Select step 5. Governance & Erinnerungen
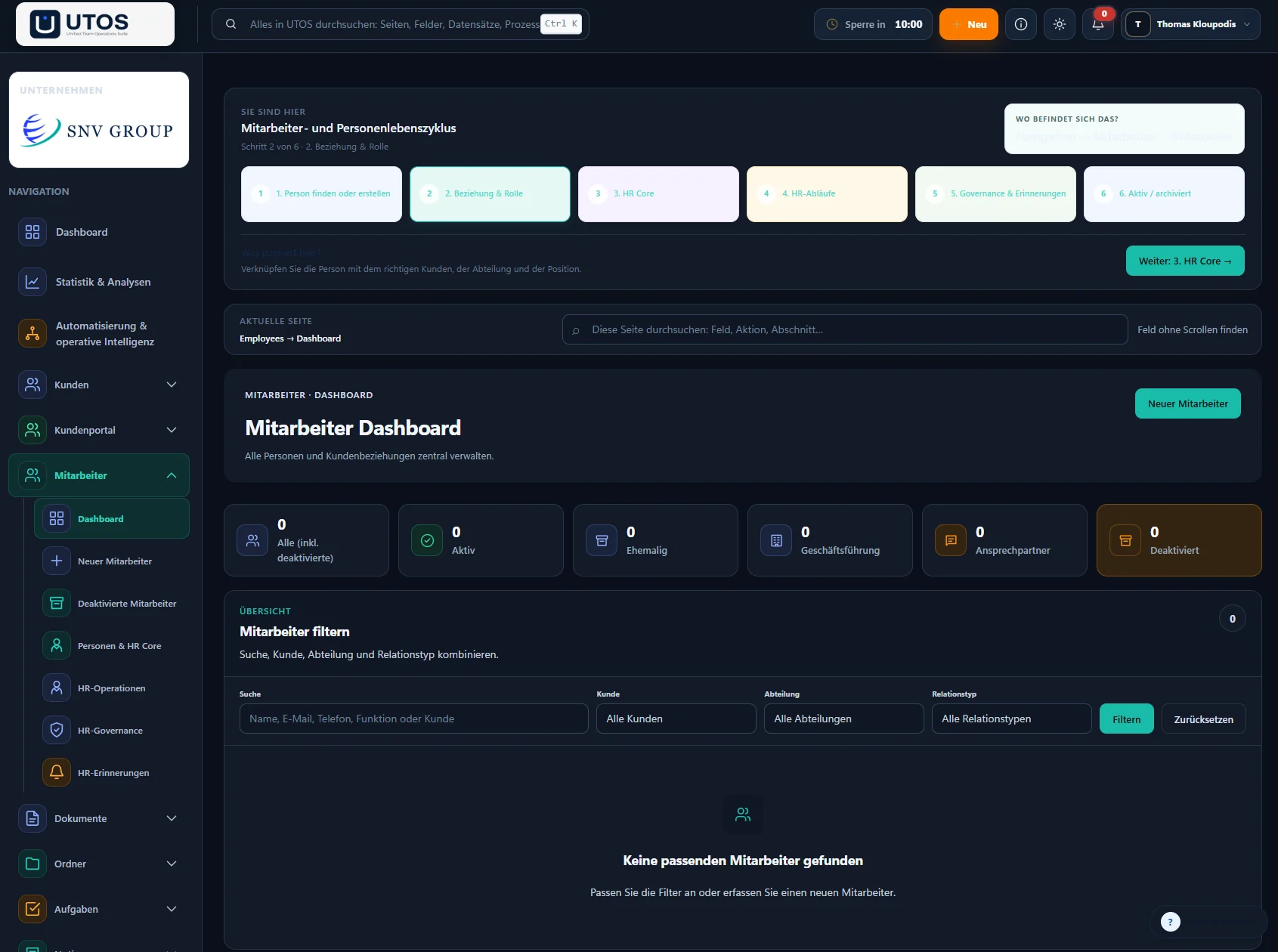The width and height of the screenshot is (1278, 952). [995, 194]
